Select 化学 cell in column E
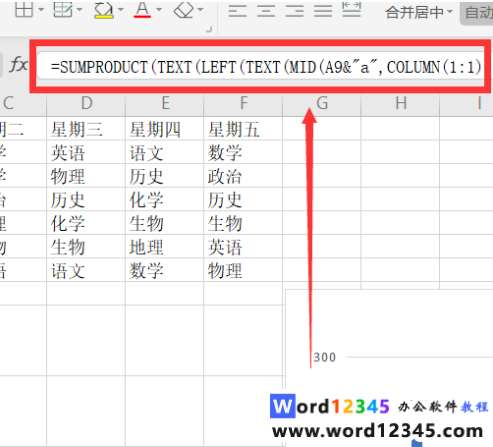The width and height of the screenshot is (493, 447). 165,199
